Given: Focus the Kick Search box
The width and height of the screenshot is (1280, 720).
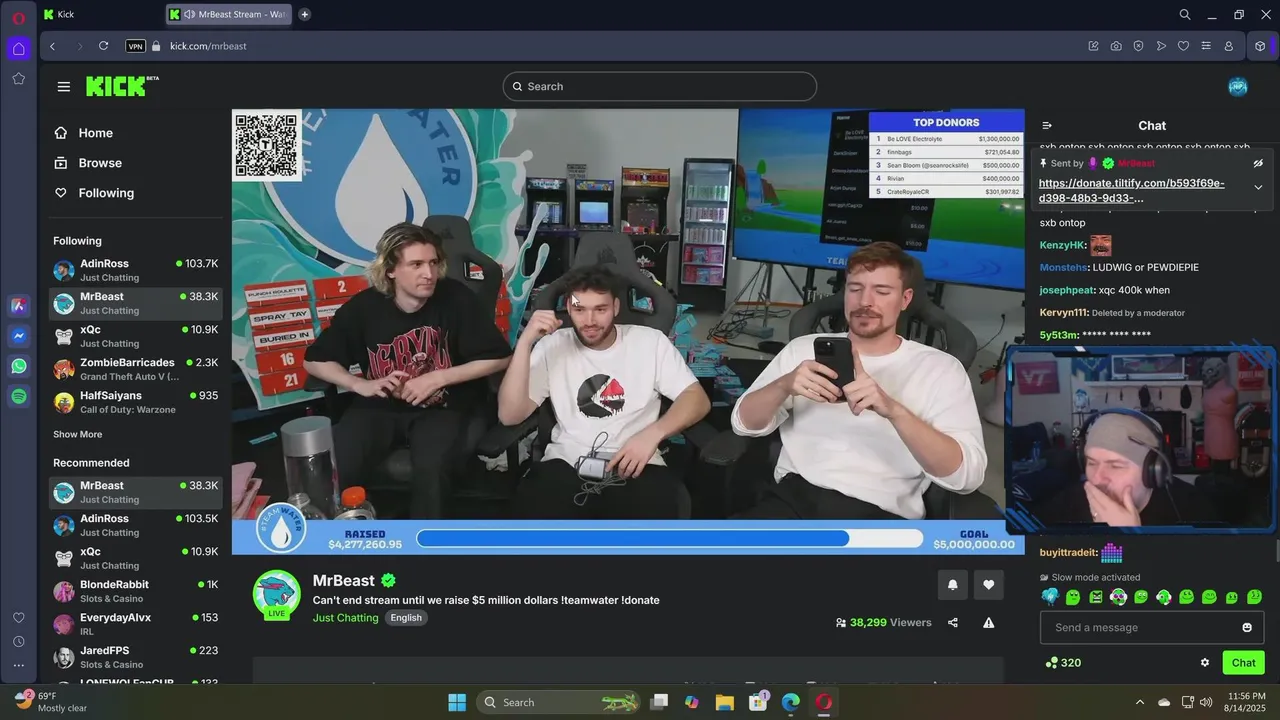Looking at the screenshot, I should tap(660, 86).
